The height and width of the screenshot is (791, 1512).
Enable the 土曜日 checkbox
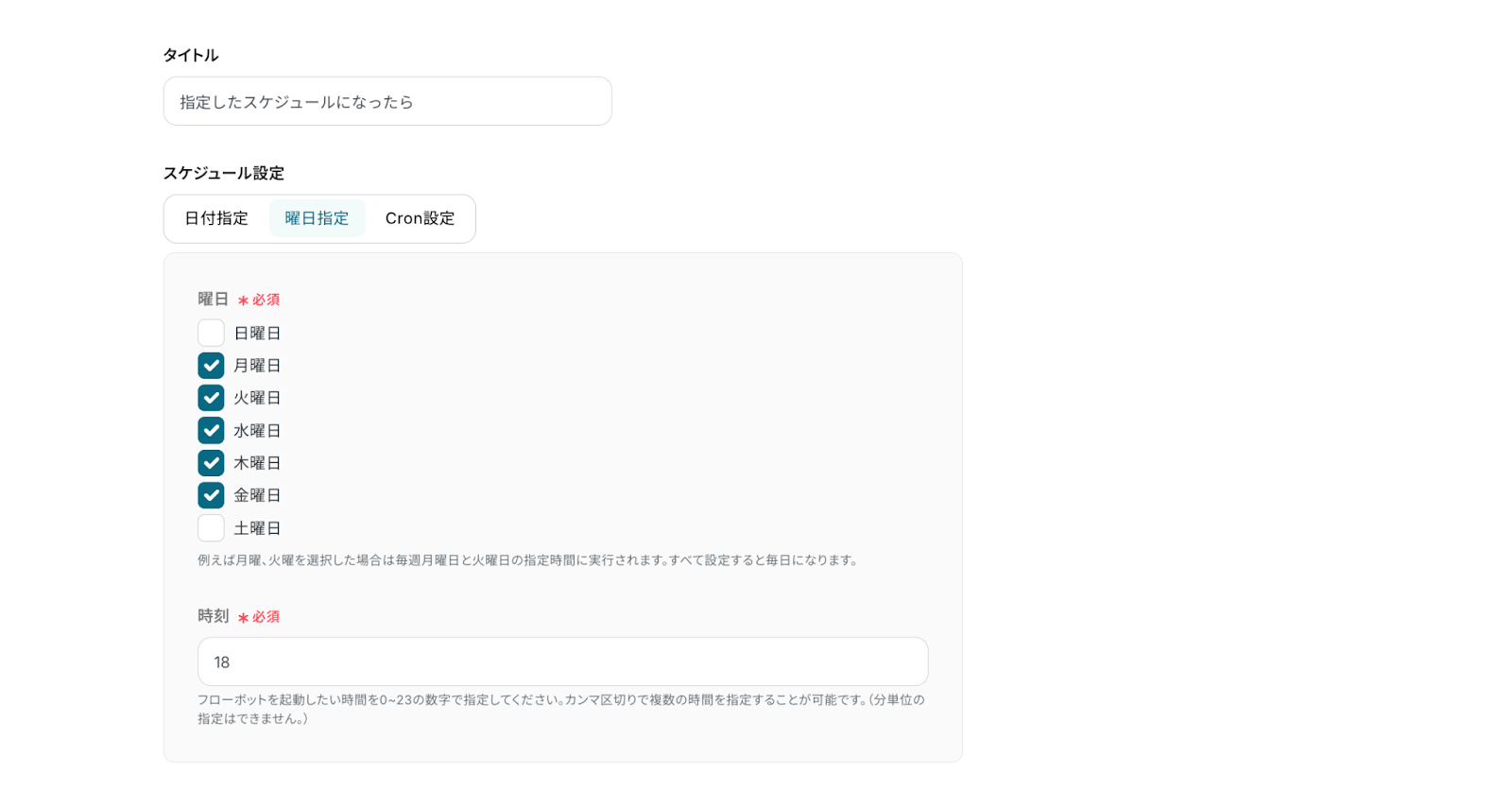tap(211, 528)
